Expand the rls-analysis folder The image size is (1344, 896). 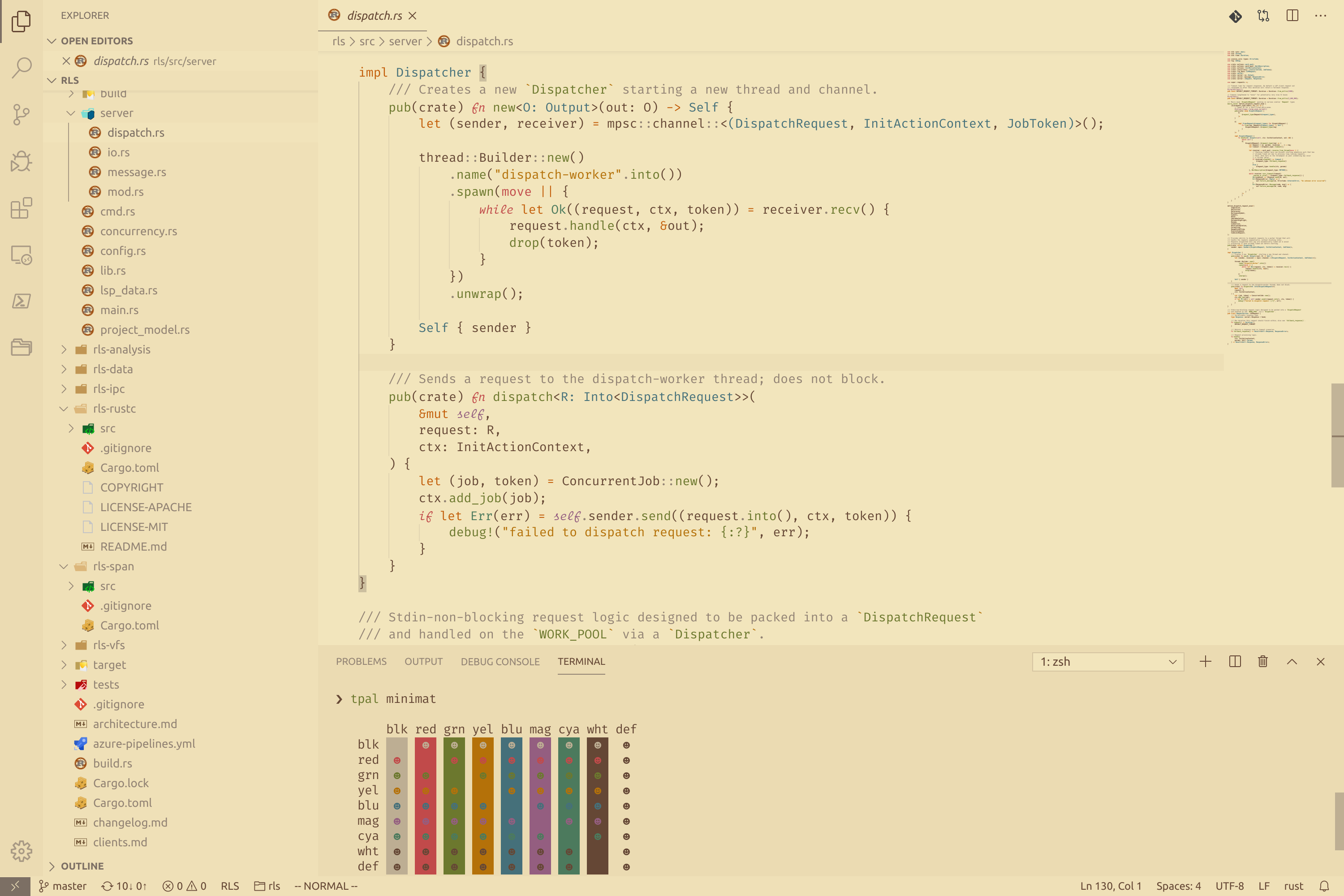tap(121, 349)
